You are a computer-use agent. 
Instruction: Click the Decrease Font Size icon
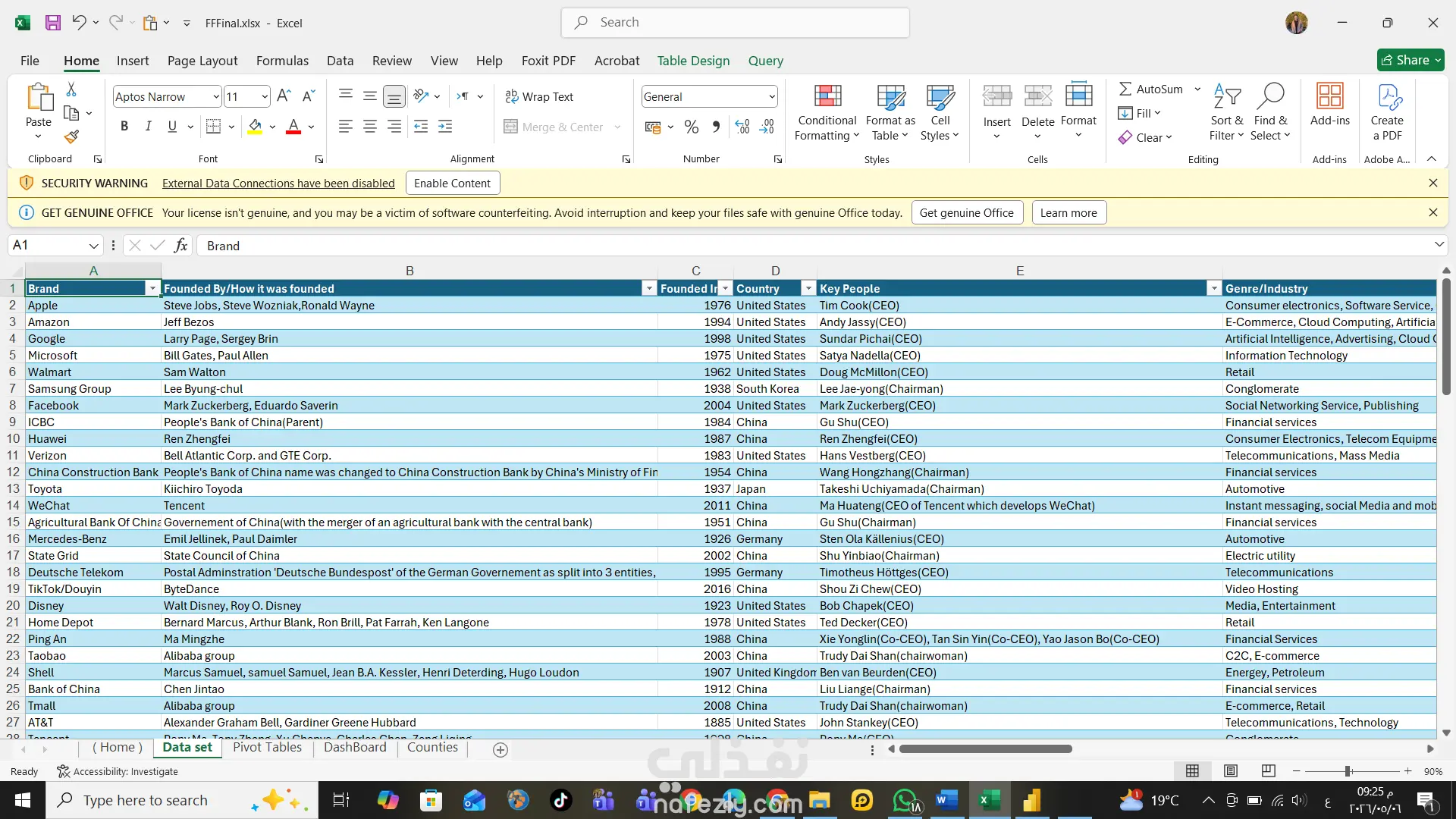click(308, 96)
